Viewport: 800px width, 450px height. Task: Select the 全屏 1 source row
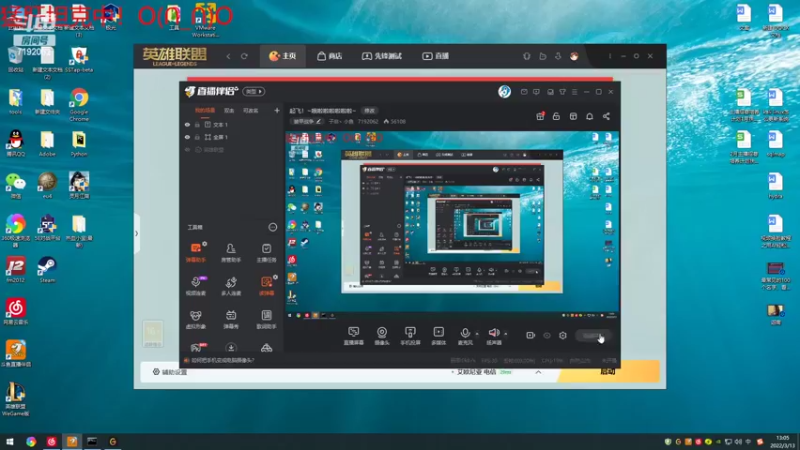click(232, 137)
